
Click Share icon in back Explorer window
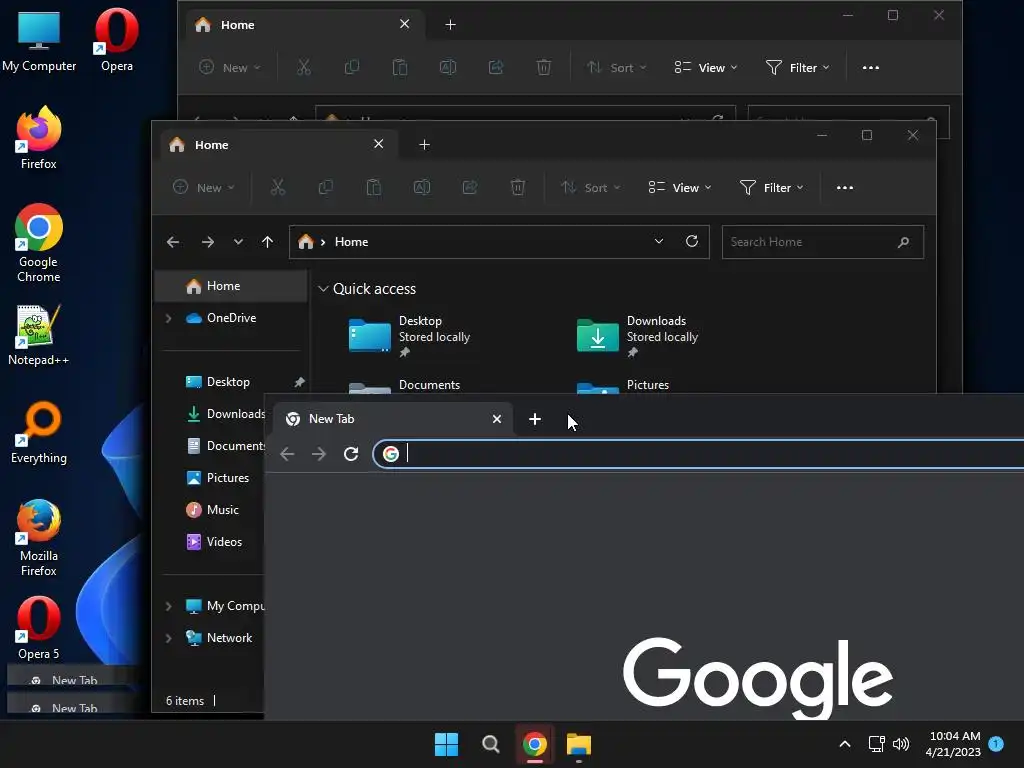tap(496, 67)
